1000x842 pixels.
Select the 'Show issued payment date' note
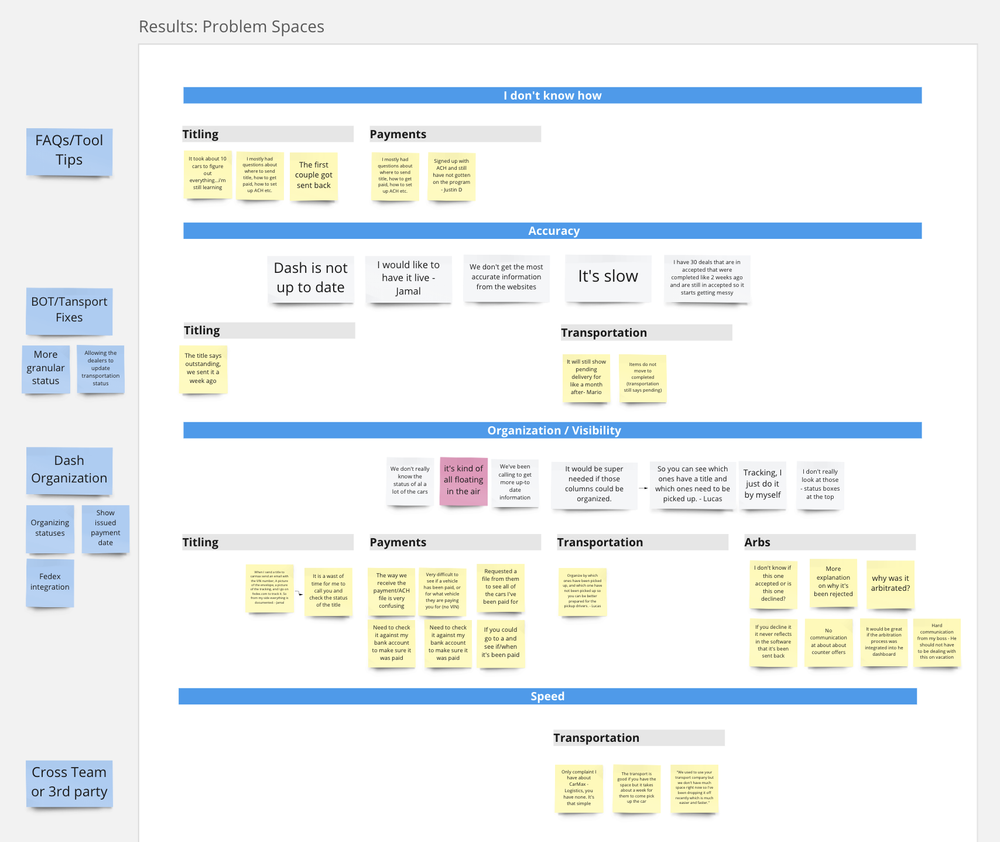click(x=105, y=529)
